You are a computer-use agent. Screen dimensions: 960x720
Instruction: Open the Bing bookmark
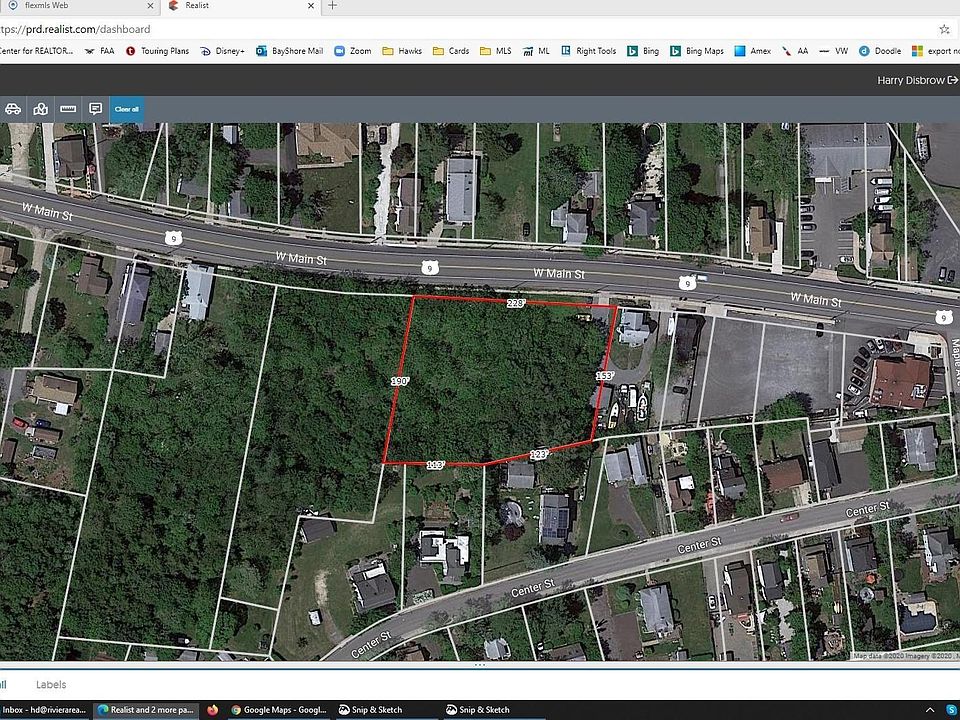643,51
